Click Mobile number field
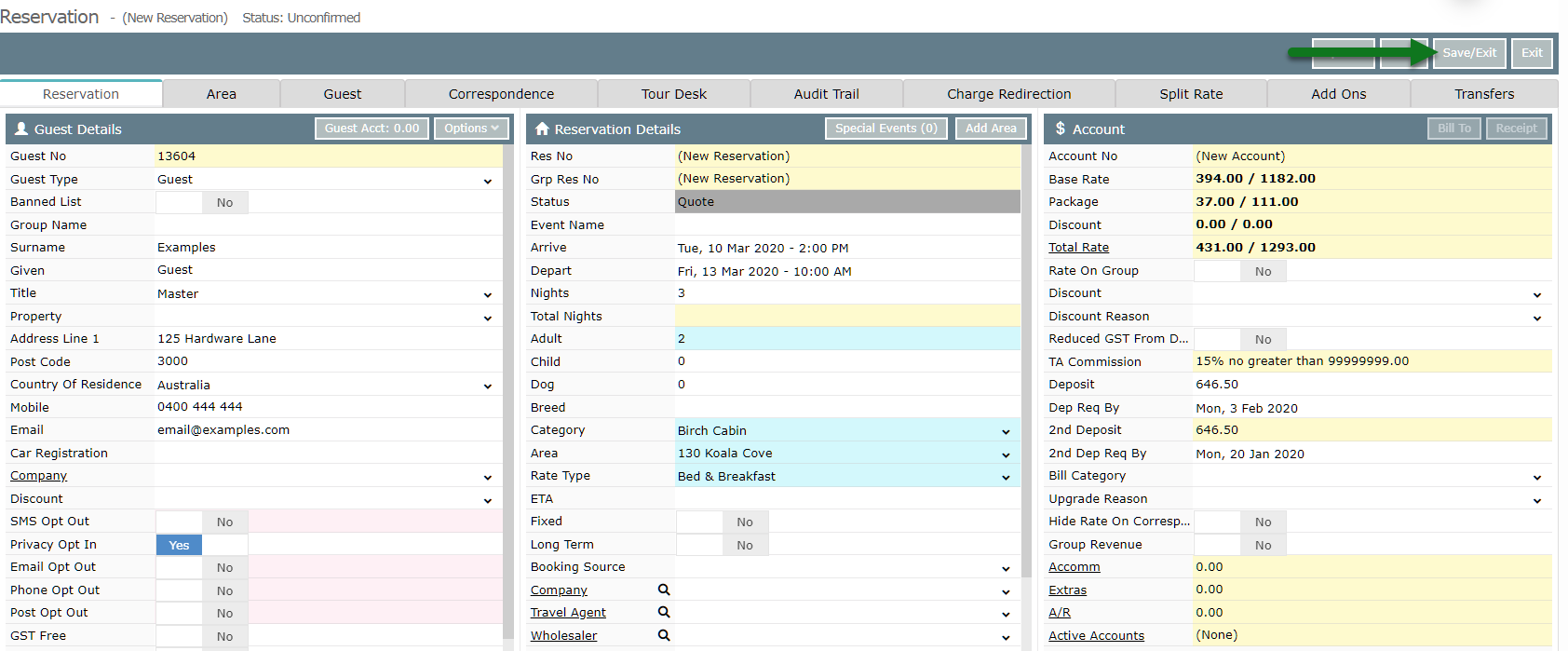 [328, 407]
